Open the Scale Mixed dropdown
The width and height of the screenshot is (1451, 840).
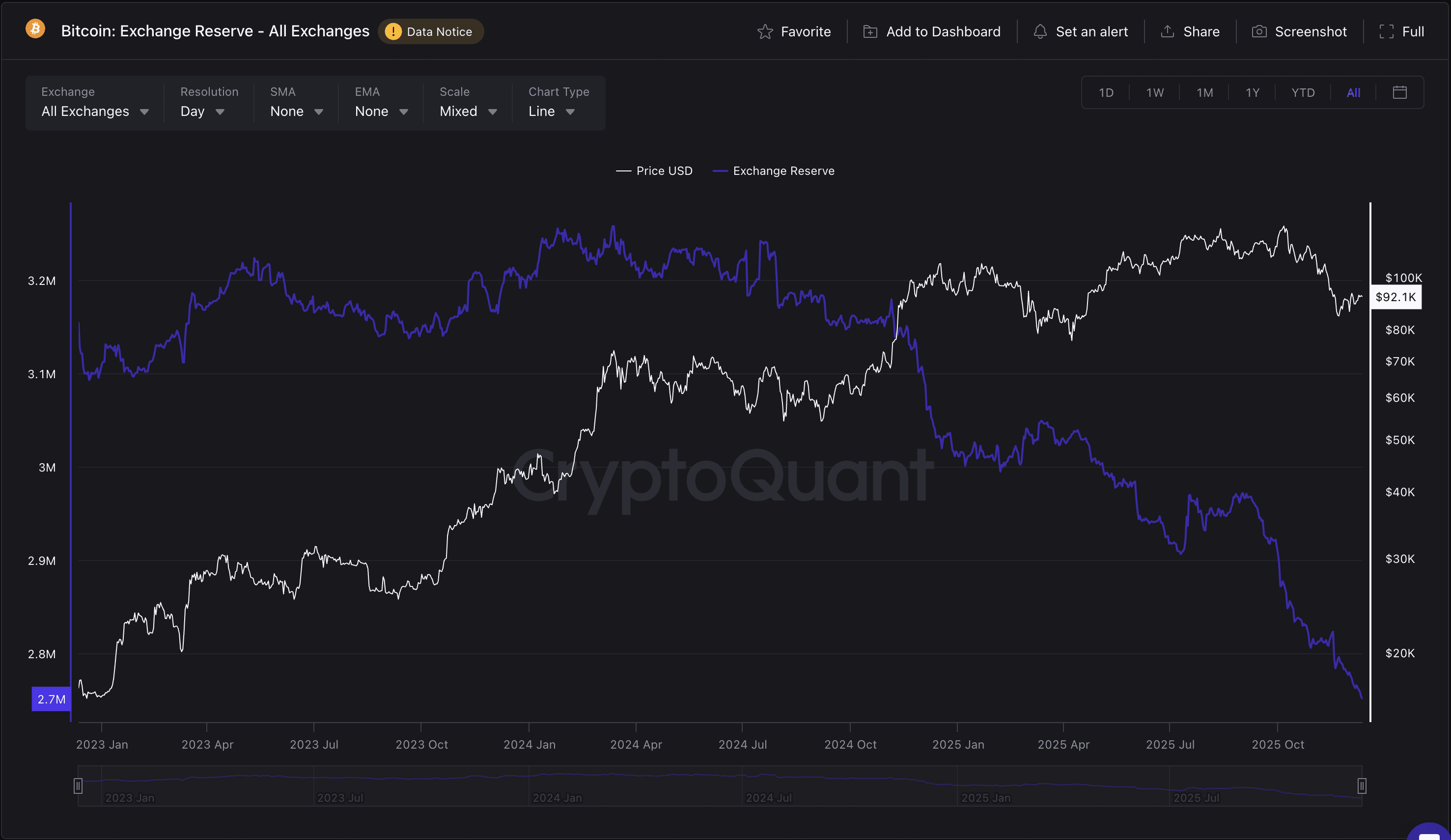pyautogui.click(x=468, y=111)
